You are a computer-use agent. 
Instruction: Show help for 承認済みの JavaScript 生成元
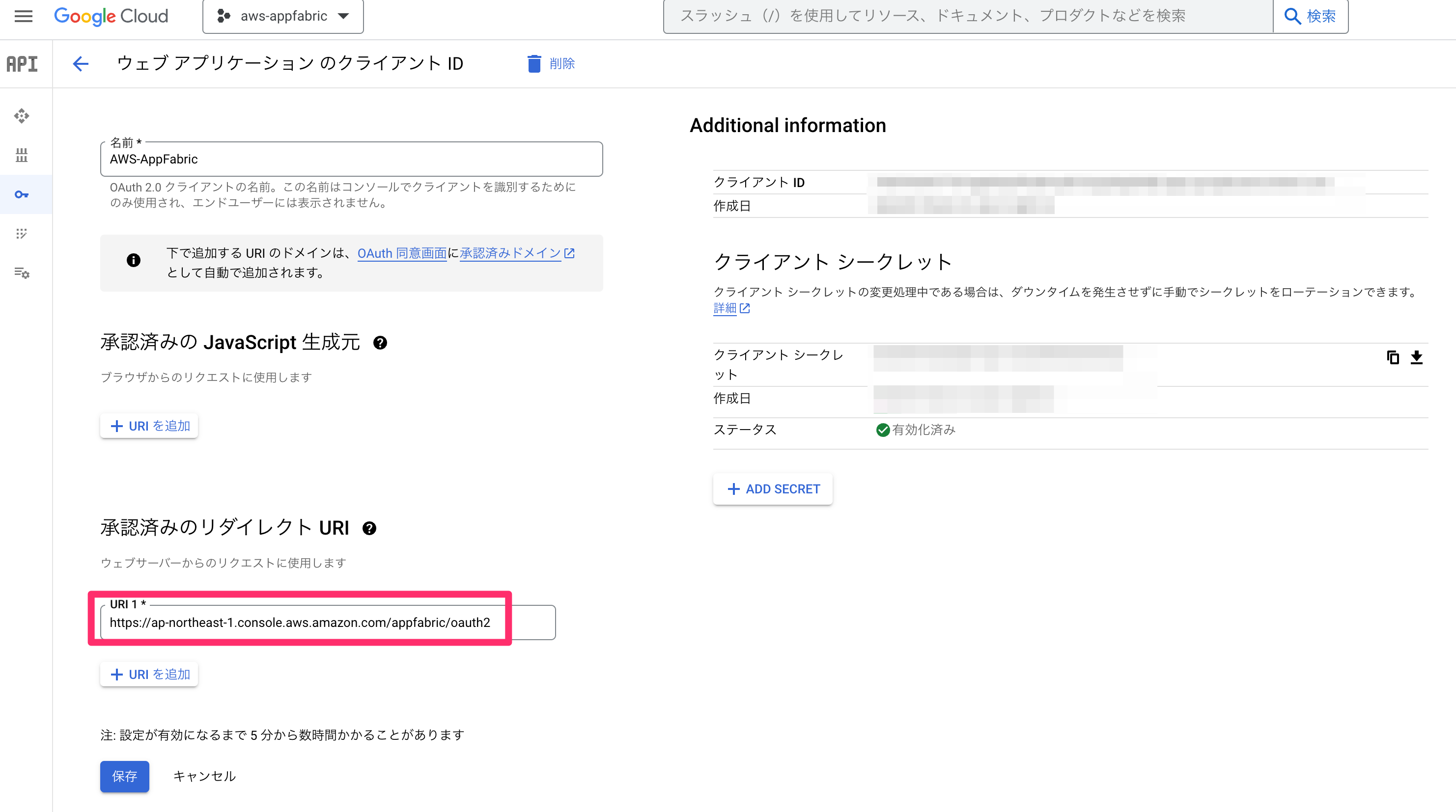[x=380, y=343]
